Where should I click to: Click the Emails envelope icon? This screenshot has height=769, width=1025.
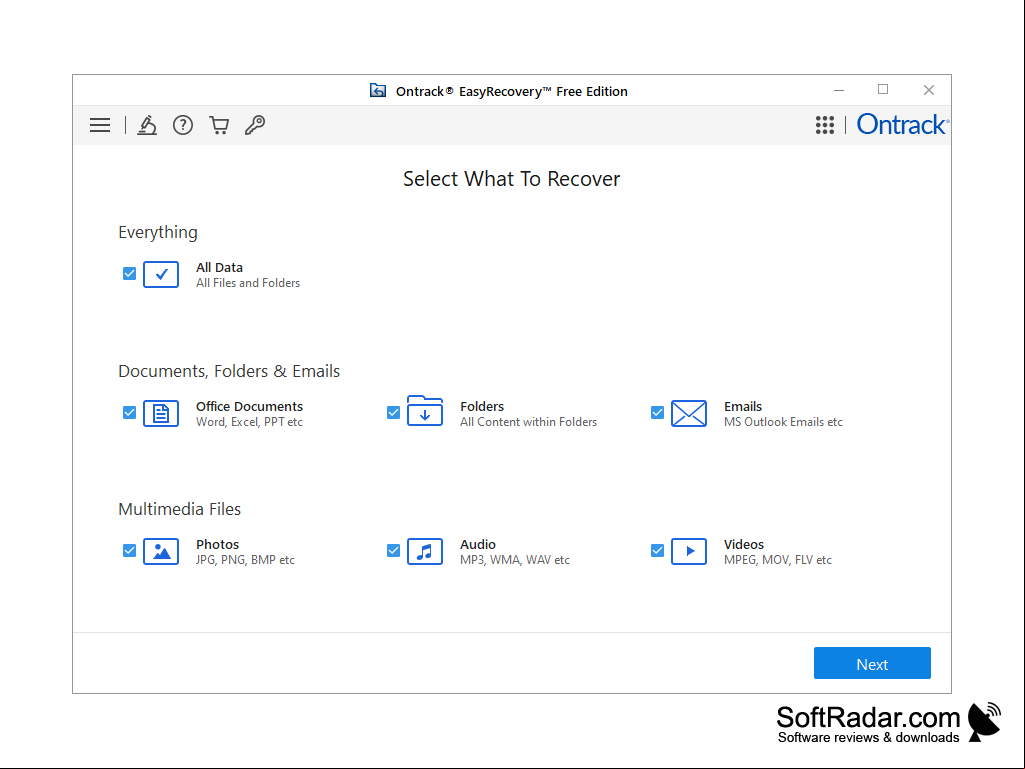click(689, 413)
